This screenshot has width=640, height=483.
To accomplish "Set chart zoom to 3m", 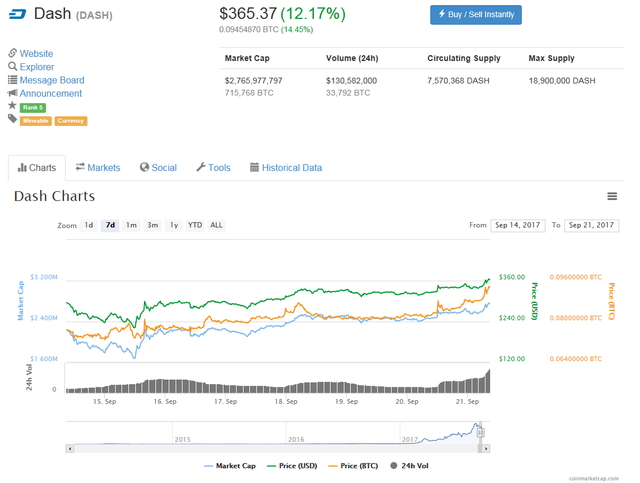I will pos(153,225).
